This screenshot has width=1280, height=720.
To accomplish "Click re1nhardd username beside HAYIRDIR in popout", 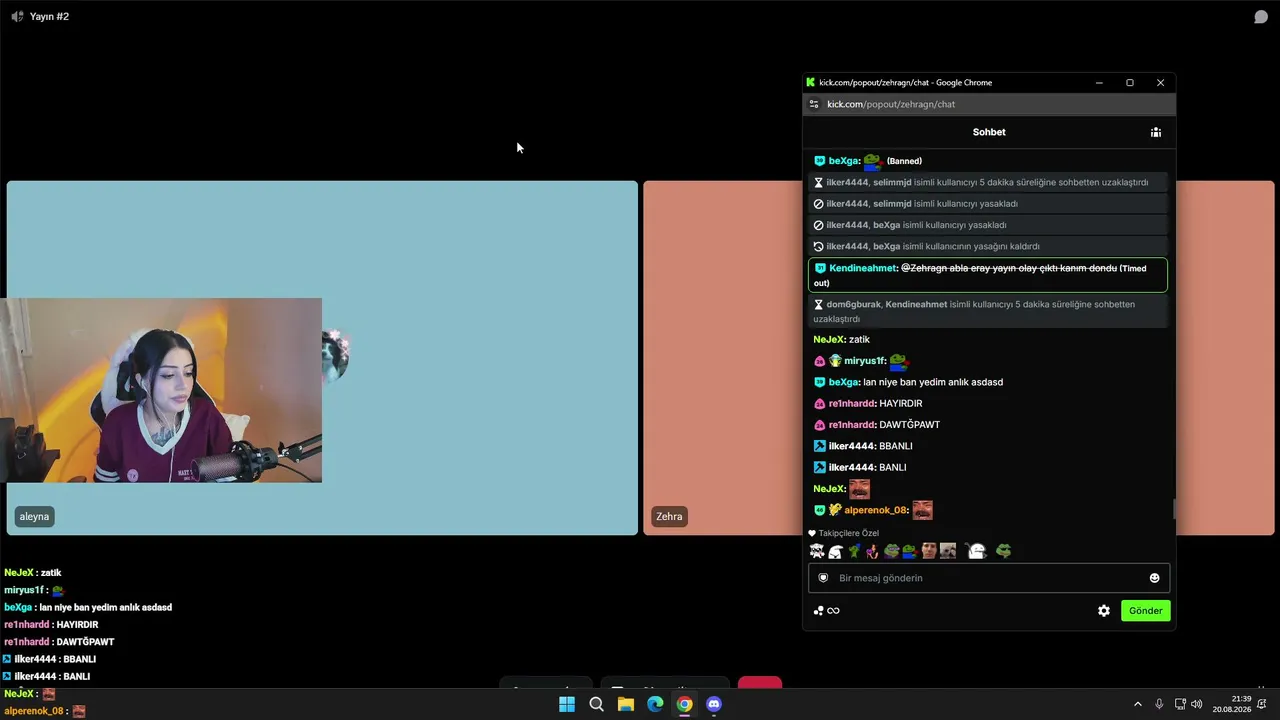I will (x=851, y=404).
